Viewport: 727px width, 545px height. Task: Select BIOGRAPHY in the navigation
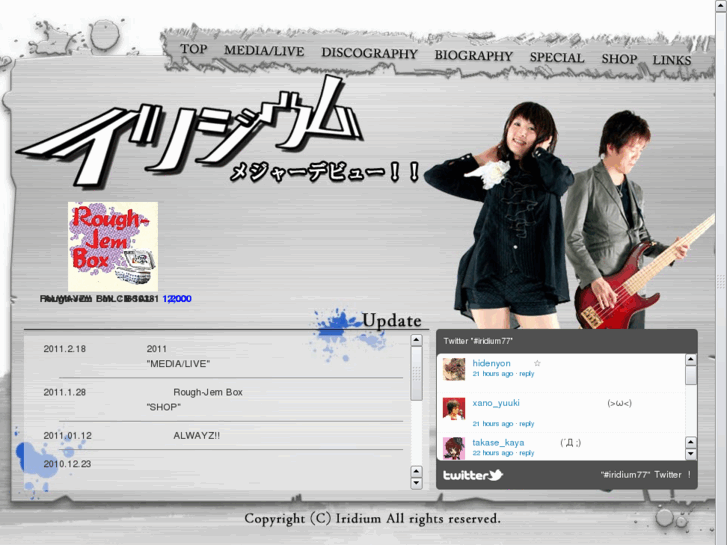[x=473, y=56]
